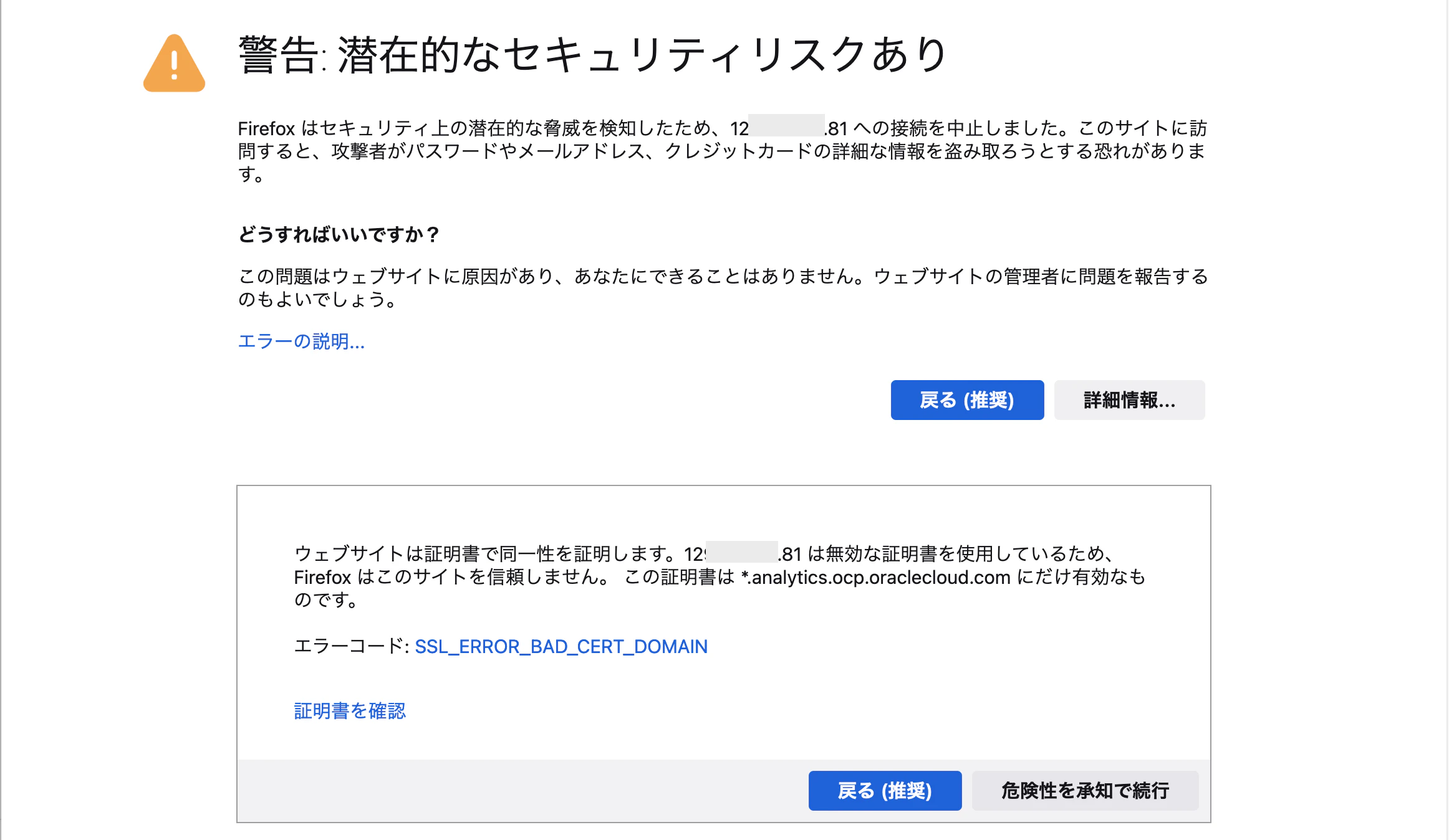Viewport: 1449px width, 840px height.
Task: Click the lower 戻る (推奨) button
Action: point(885,791)
